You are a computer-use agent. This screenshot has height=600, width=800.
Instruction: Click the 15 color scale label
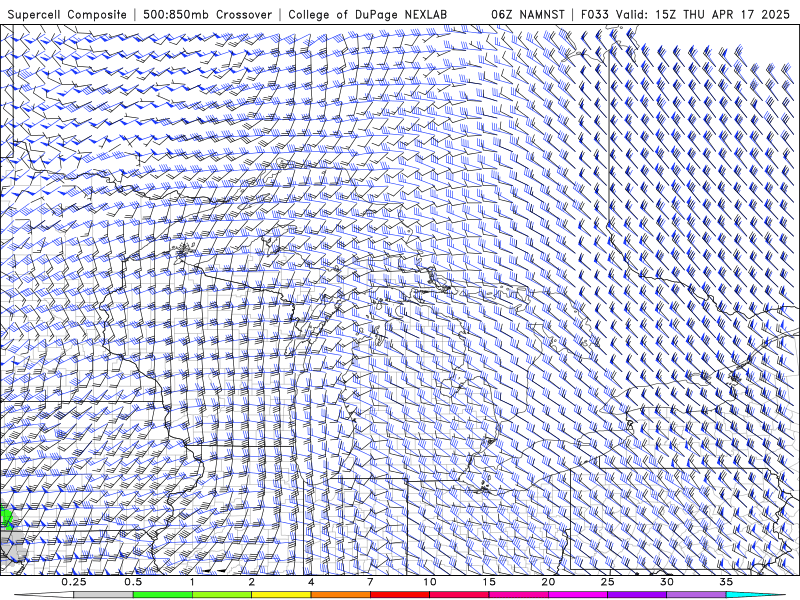[x=489, y=582]
